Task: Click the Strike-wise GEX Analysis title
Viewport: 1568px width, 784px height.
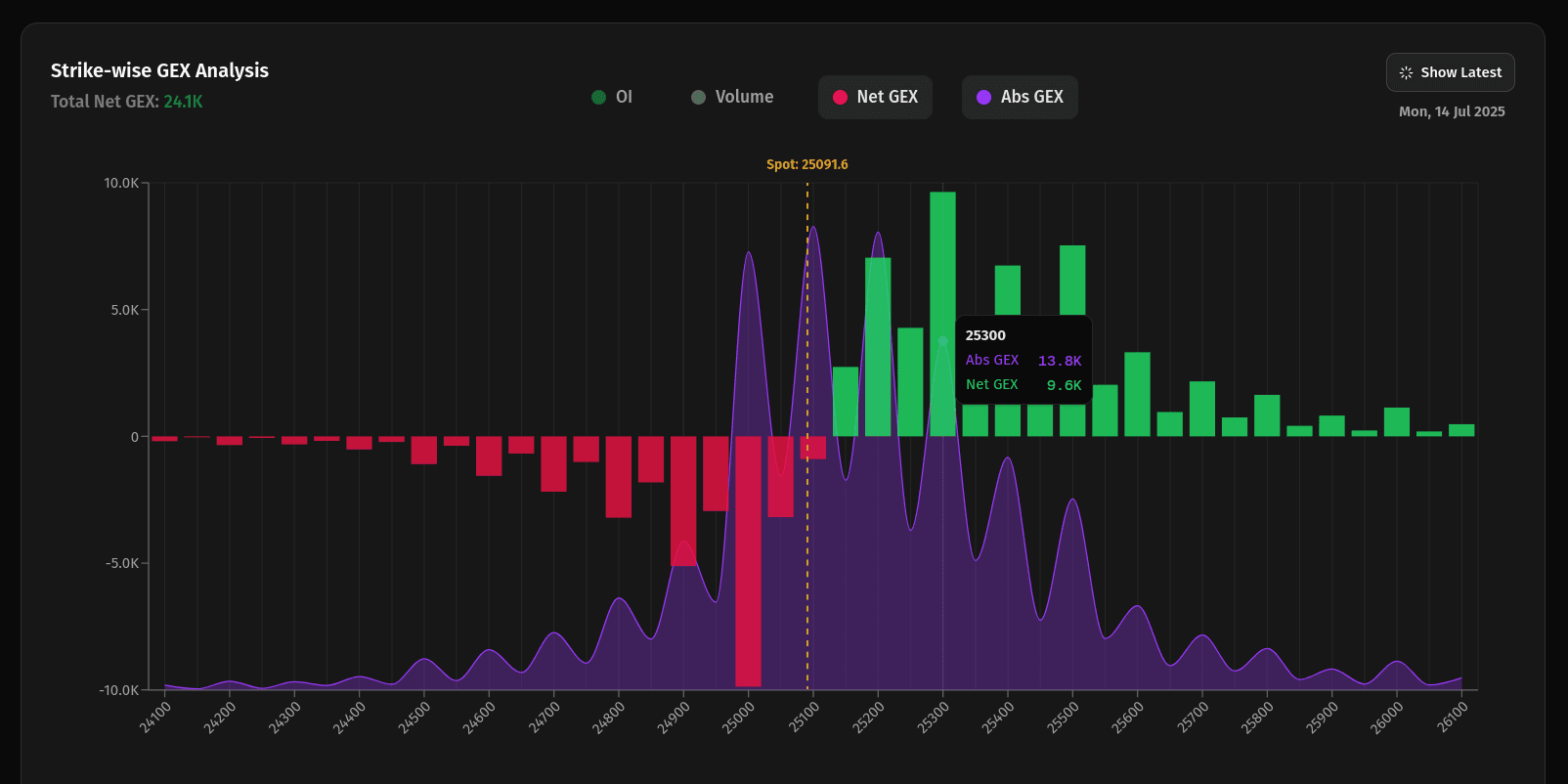Action: (159, 70)
